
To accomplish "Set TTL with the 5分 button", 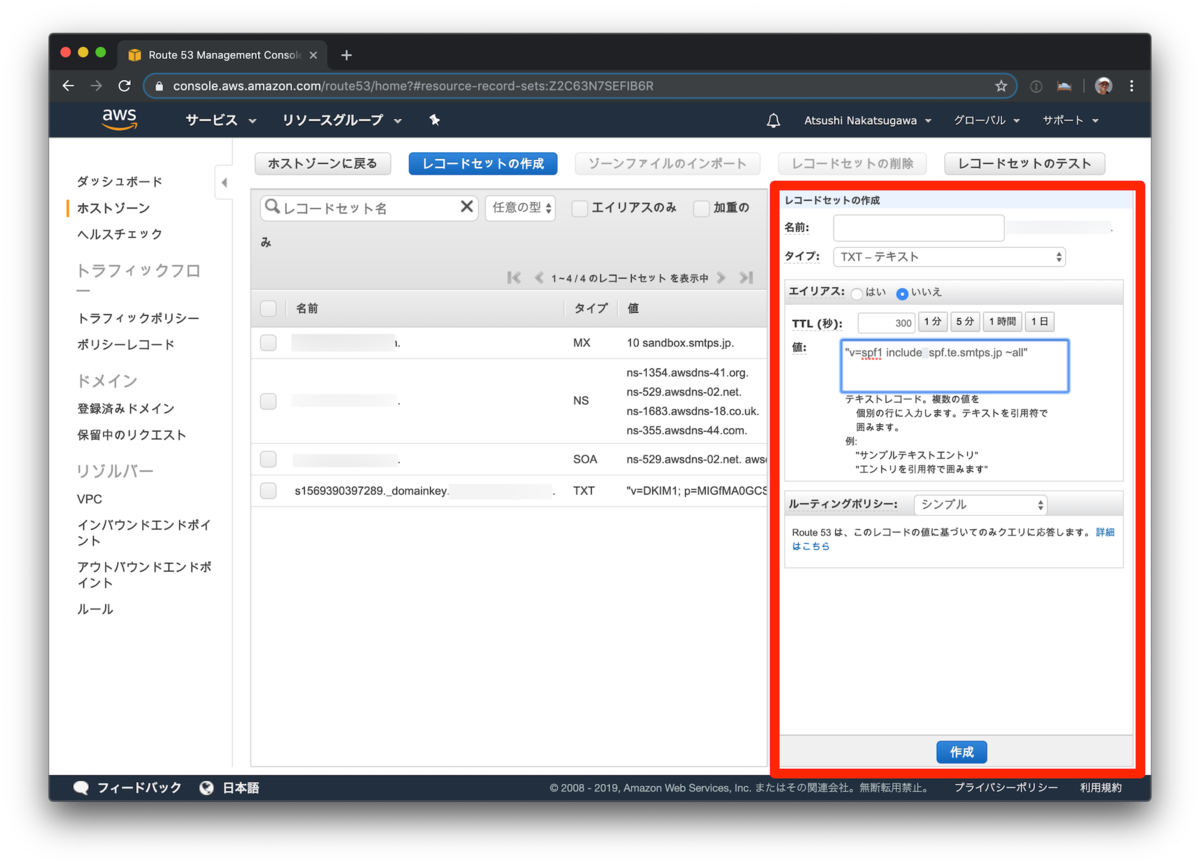I will [x=964, y=322].
